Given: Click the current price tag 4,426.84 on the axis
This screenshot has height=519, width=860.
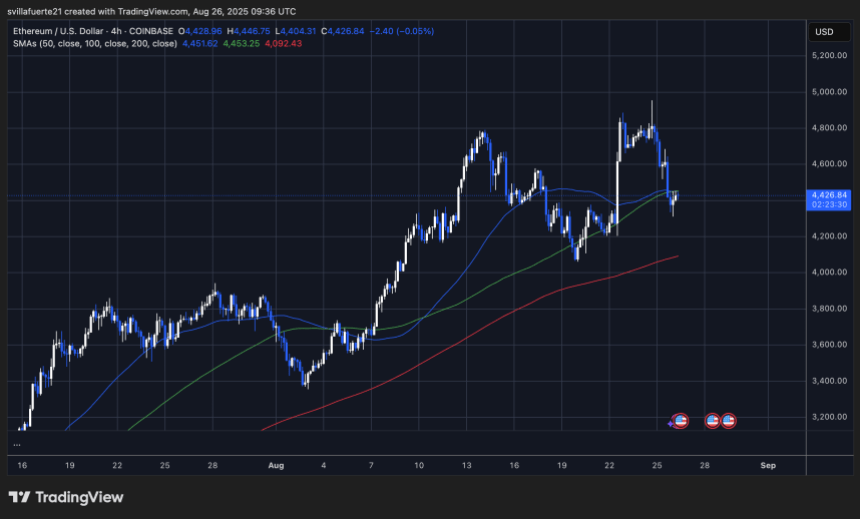Looking at the screenshot, I should click(830, 195).
